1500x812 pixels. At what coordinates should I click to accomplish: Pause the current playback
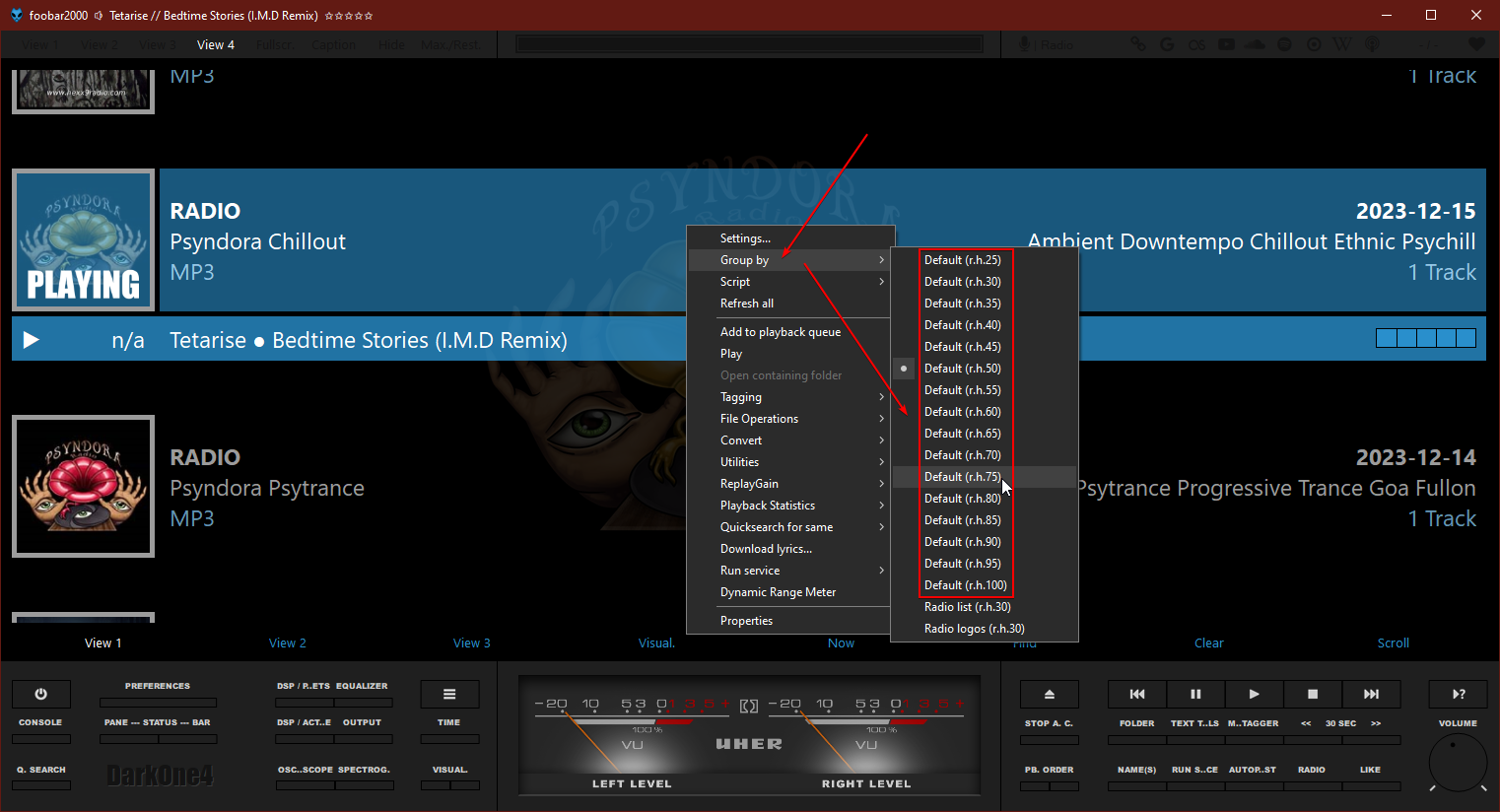click(1195, 694)
